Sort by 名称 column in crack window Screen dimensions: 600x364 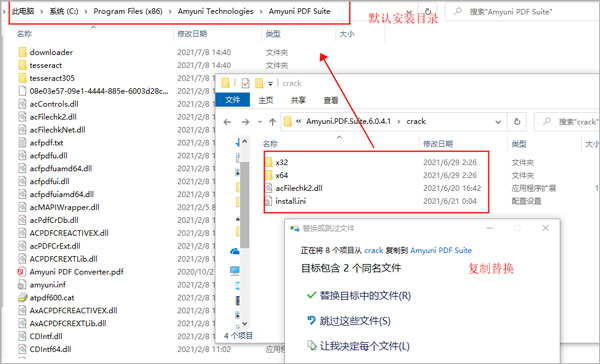tap(270, 144)
